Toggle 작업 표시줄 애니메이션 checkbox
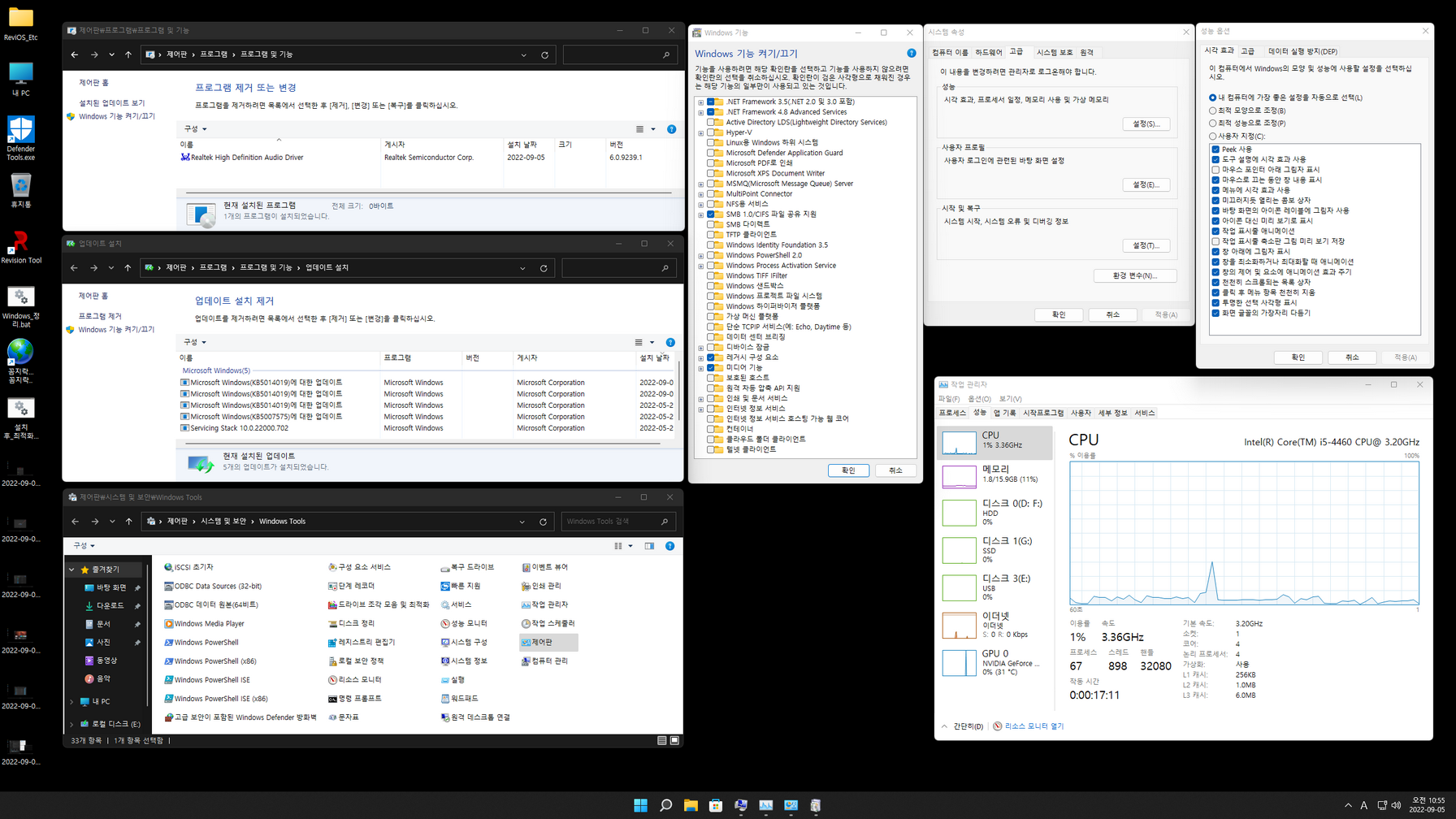This screenshot has height=819, width=1456. pos(1215,231)
